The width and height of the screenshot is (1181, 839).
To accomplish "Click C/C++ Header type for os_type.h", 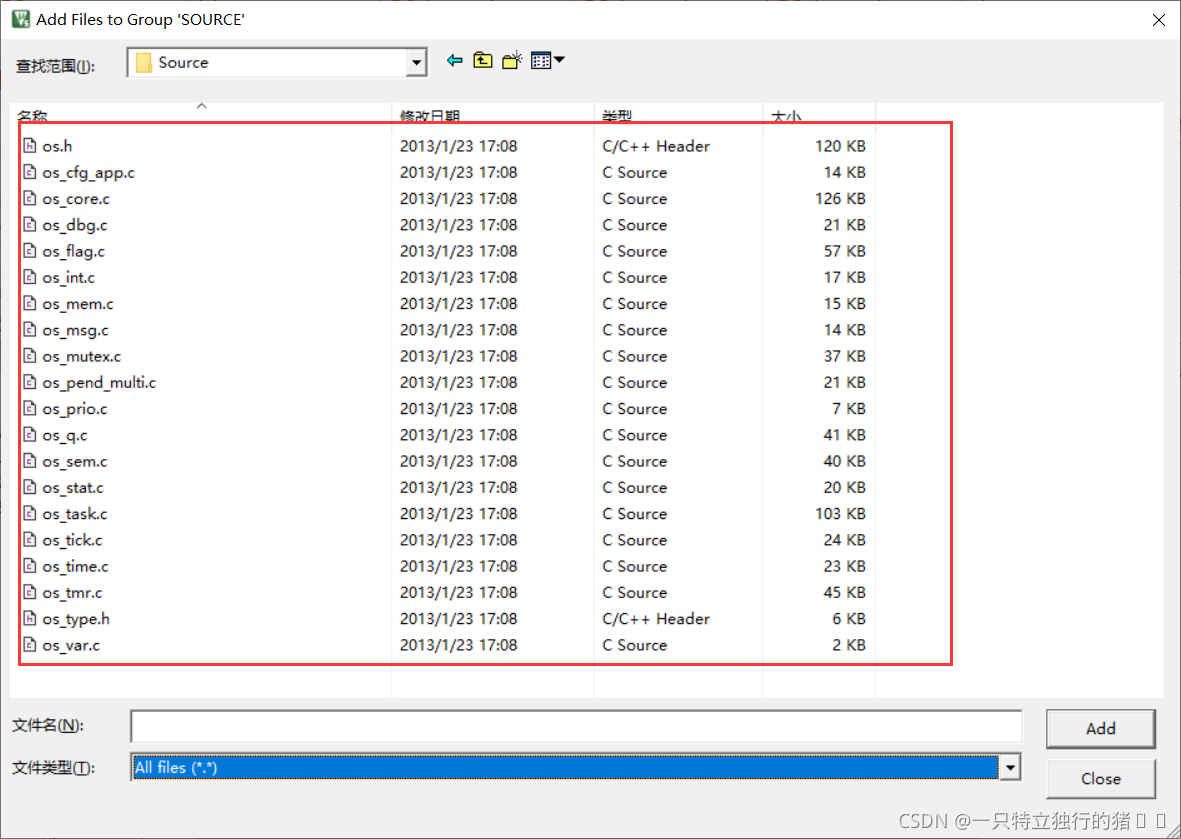I will coord(656,618).
